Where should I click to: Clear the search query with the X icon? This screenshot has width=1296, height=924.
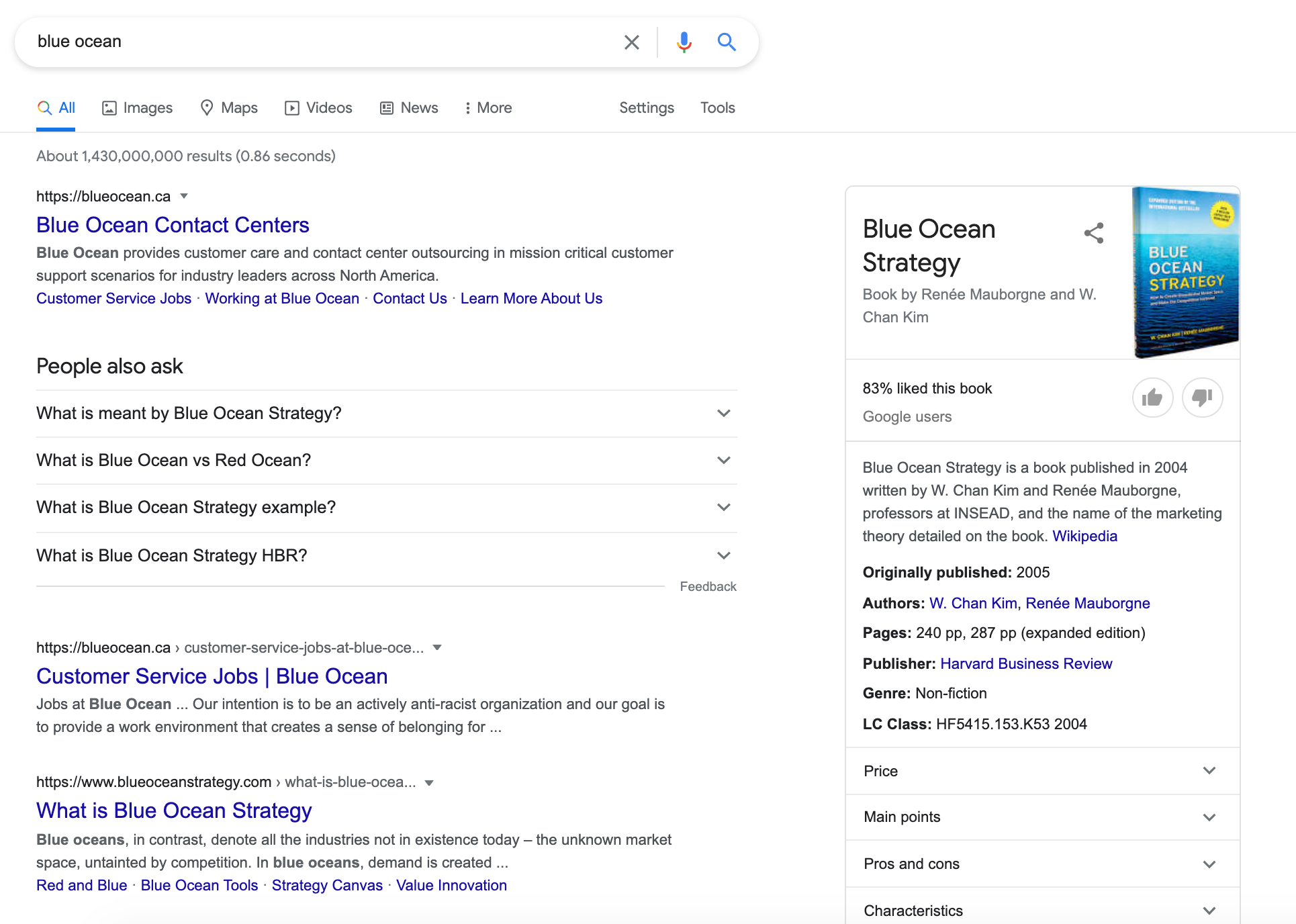click(631, 42)
